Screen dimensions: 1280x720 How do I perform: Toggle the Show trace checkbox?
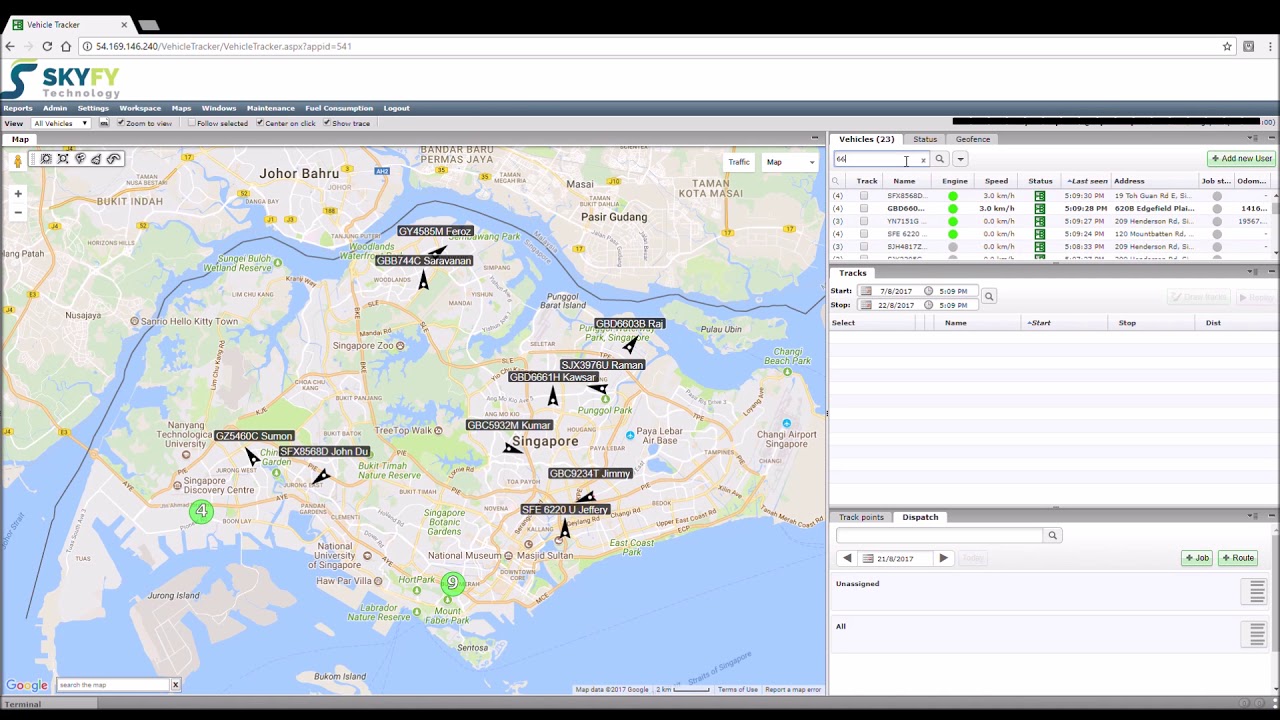(x=327, y=123)
